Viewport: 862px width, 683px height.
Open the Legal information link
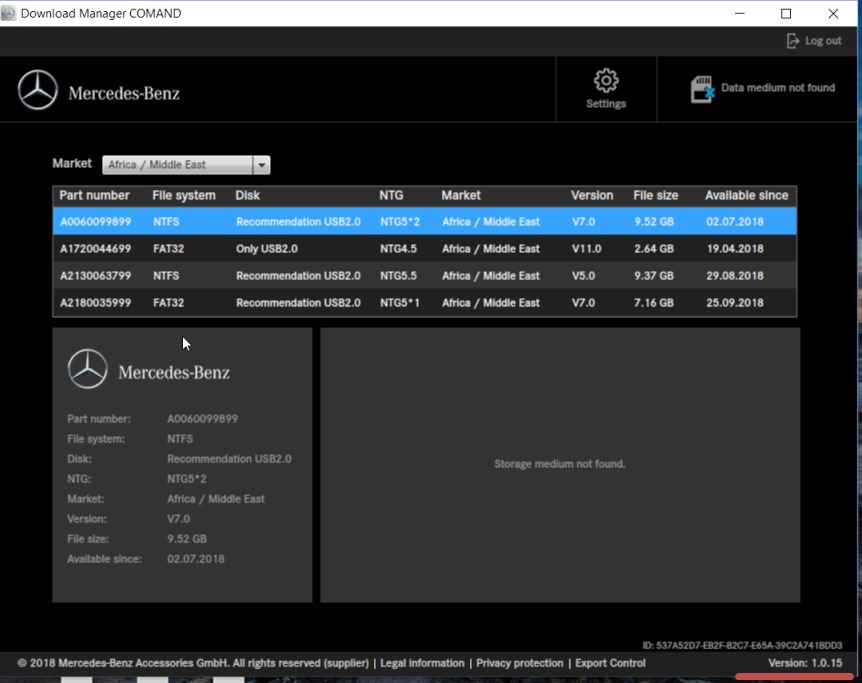click(x=422, y=663)
